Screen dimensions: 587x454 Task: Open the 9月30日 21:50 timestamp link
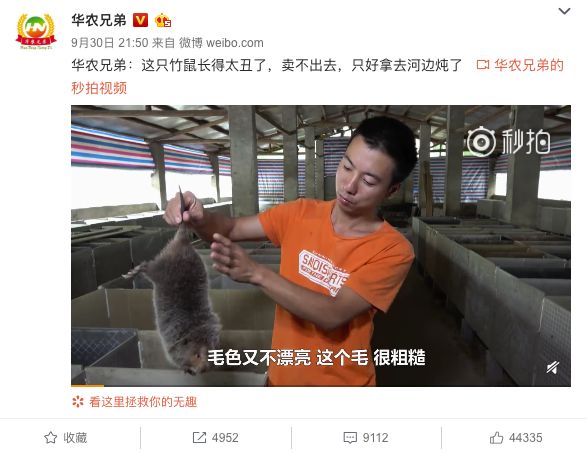pos(110,43)
